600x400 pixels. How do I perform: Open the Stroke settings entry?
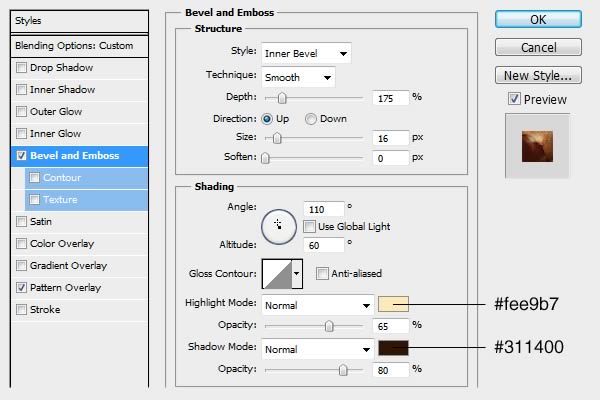pyautogui.click(x=80, y=309)
